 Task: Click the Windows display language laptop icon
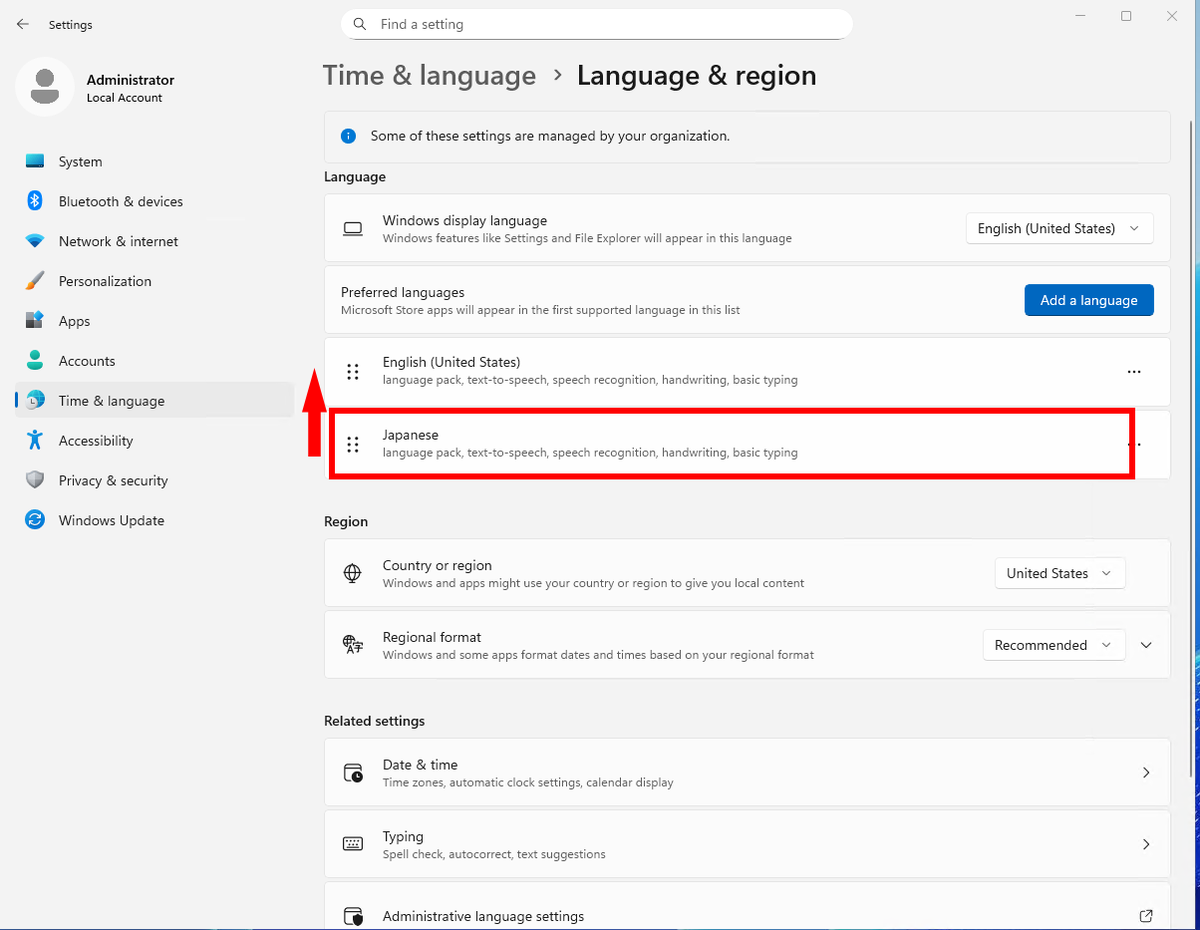click(x=352, y=229)
